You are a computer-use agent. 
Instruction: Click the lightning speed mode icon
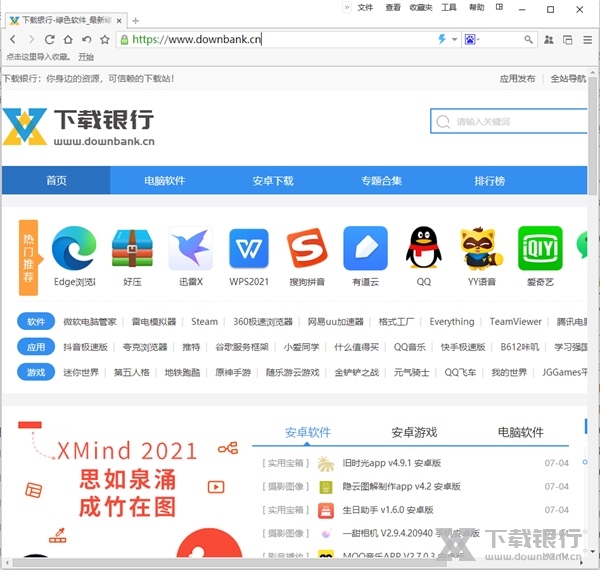click(442, 39)
